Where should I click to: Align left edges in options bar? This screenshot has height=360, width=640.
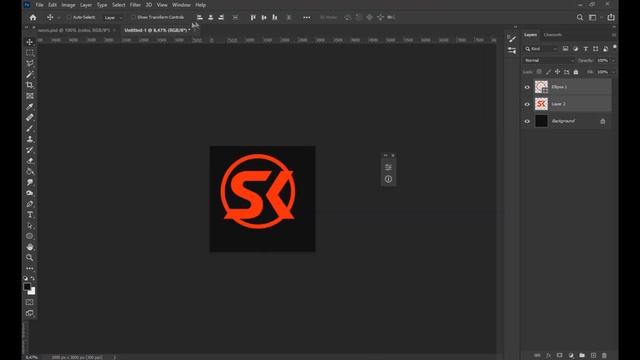point(200,18)
